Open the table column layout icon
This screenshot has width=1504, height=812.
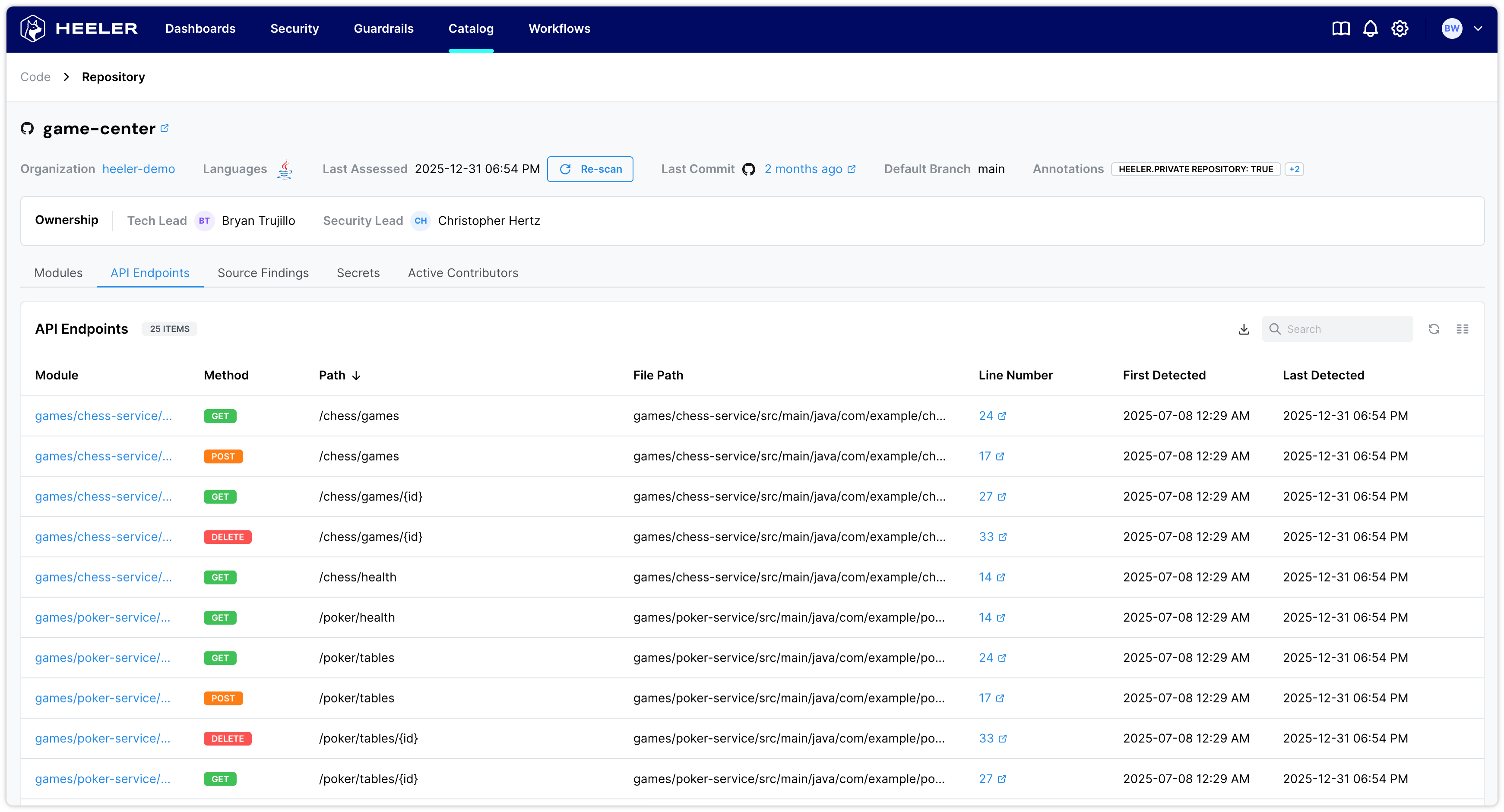tap(1462, 329)
